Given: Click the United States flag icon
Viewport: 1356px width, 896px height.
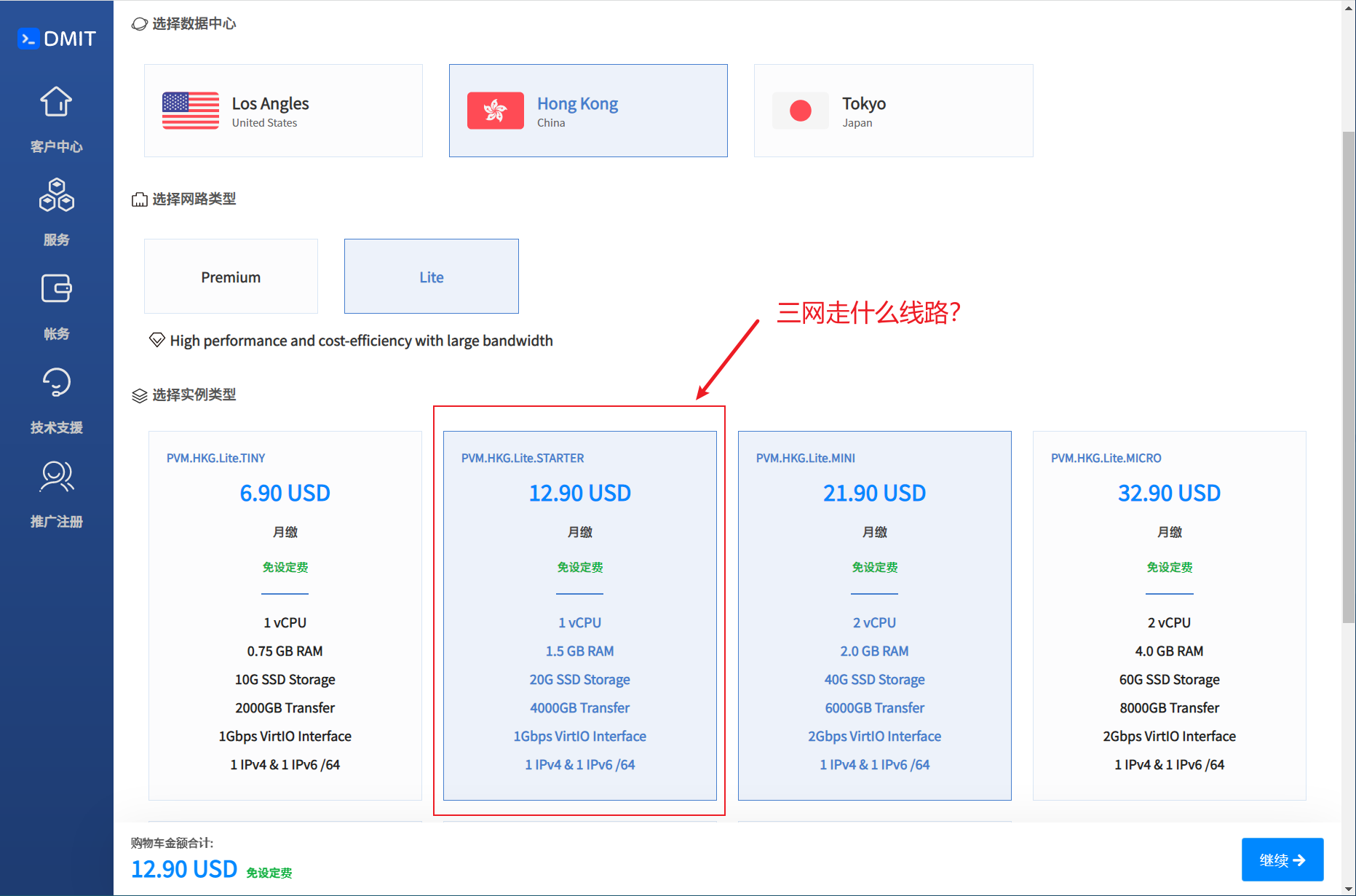Looking at the screenshot, I should [x=191, y=111].
